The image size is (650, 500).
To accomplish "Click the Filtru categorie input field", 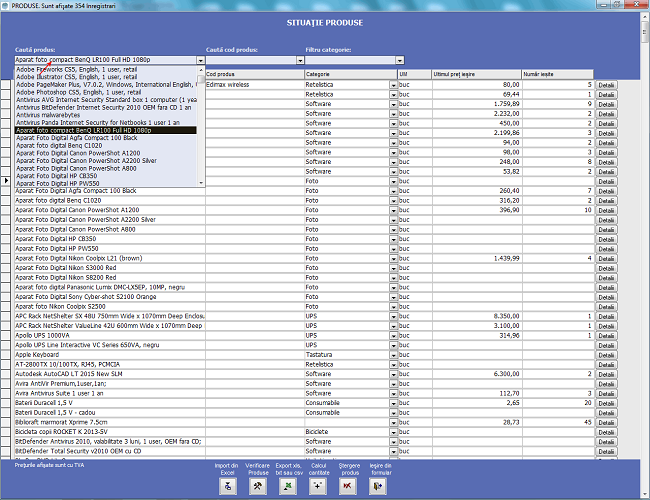I will 350,60.
